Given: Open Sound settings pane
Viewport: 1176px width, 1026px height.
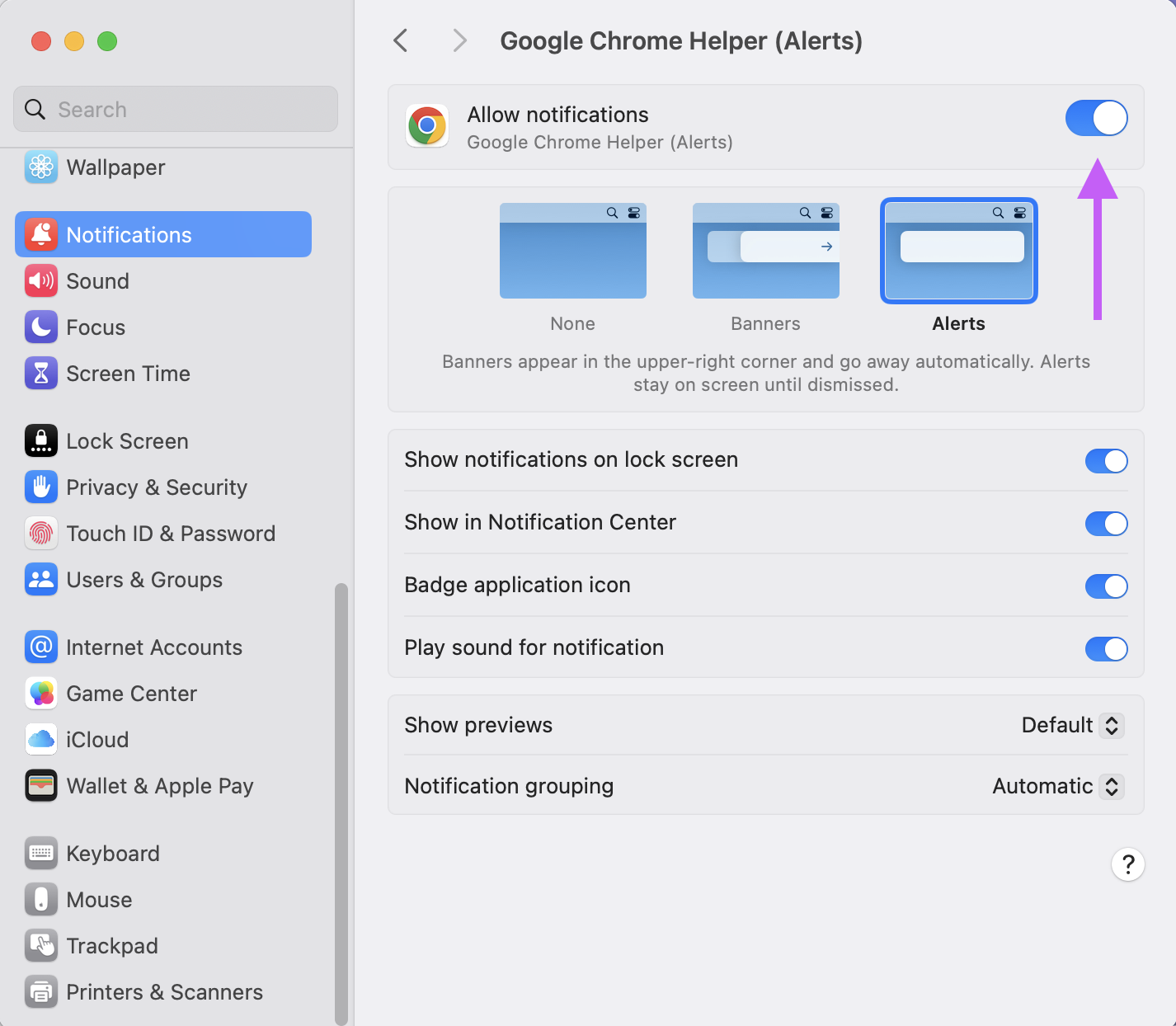Looking at the screenshot, I should (x=163, y=280).
